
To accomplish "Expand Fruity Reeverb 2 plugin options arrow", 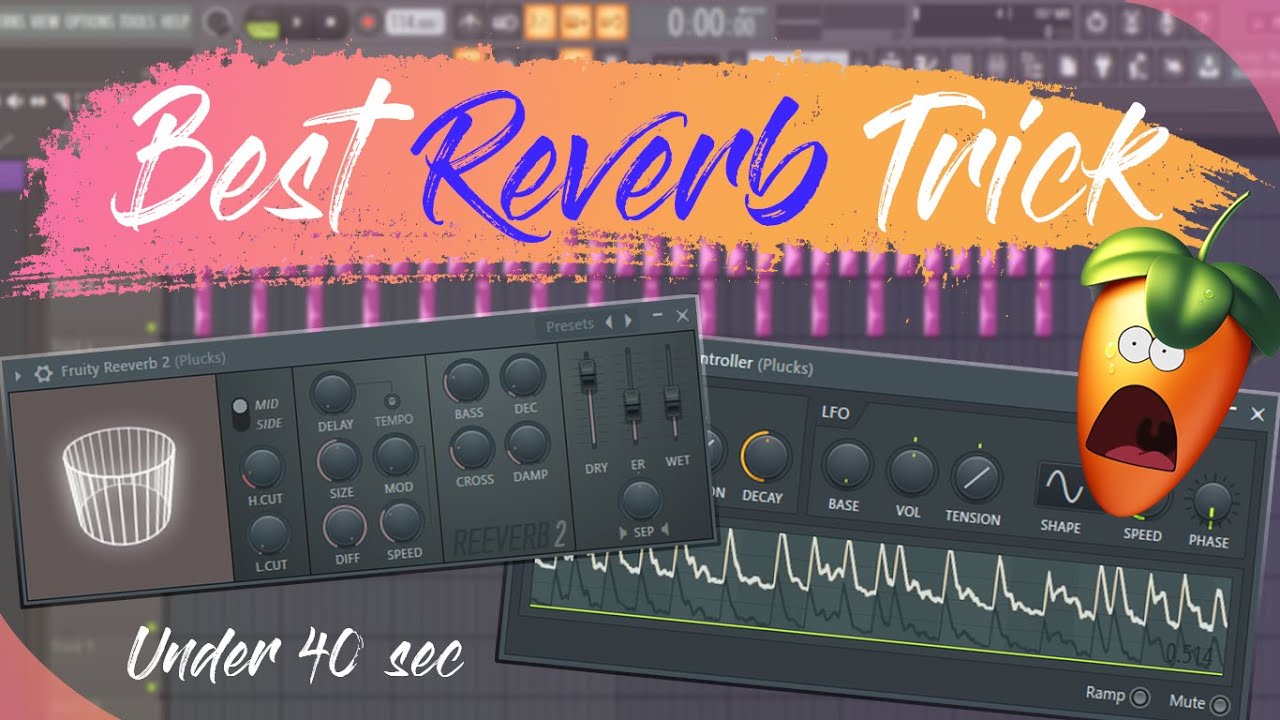I will (x=17, y=375).
